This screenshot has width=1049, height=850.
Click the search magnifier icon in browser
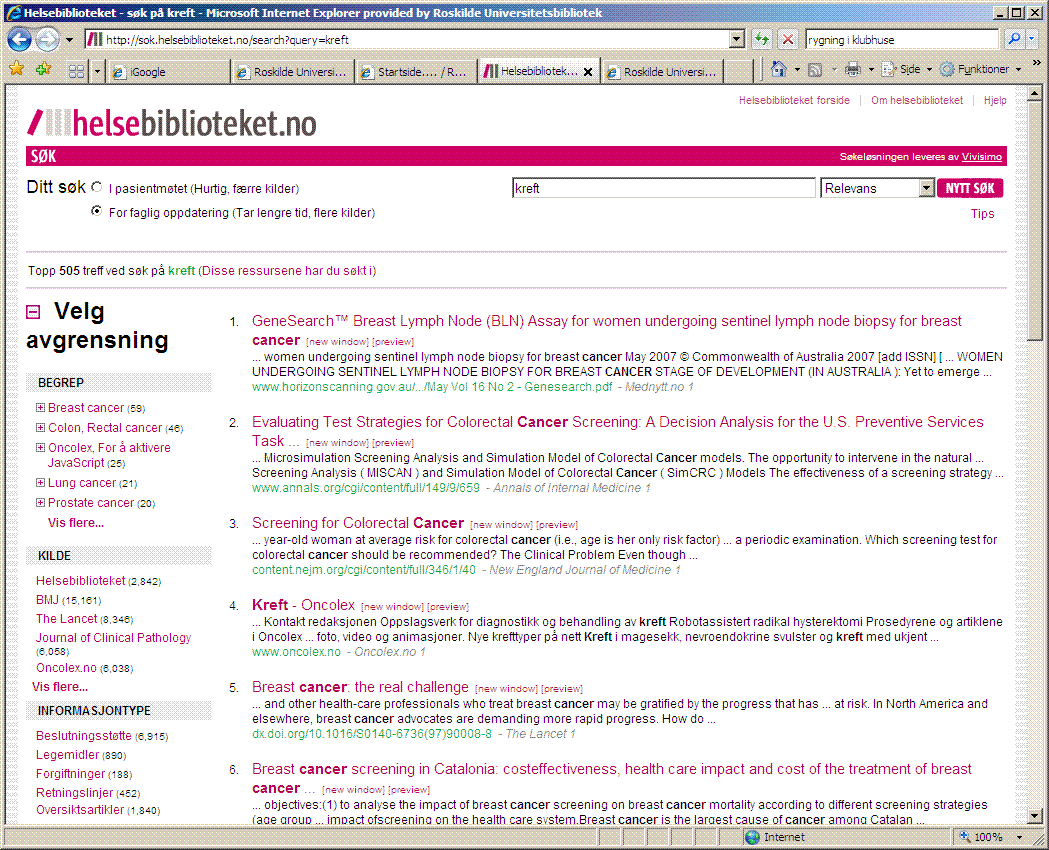pos(1014,40)
